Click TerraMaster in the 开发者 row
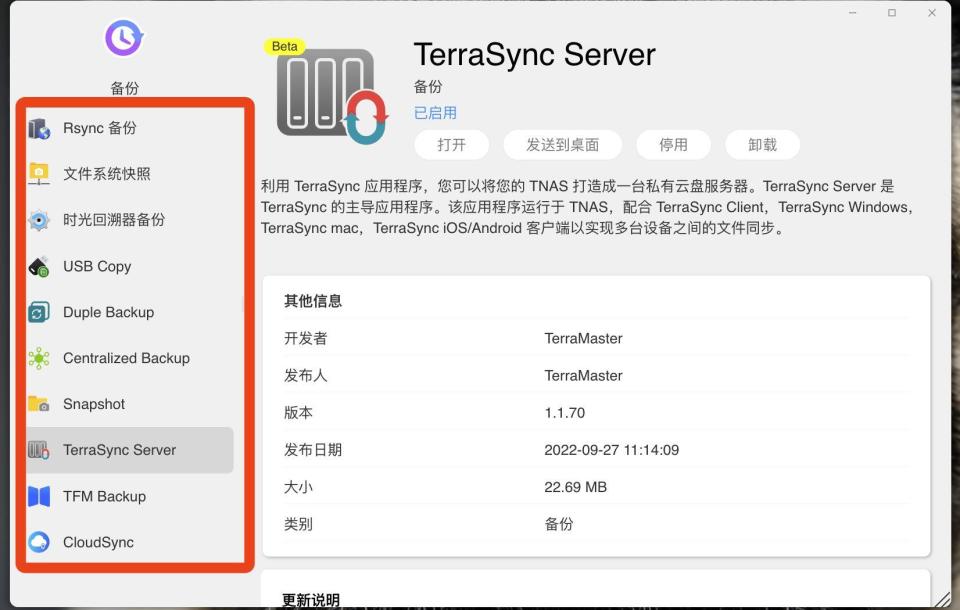Screen dimensions: 960x610 [583, 339]
